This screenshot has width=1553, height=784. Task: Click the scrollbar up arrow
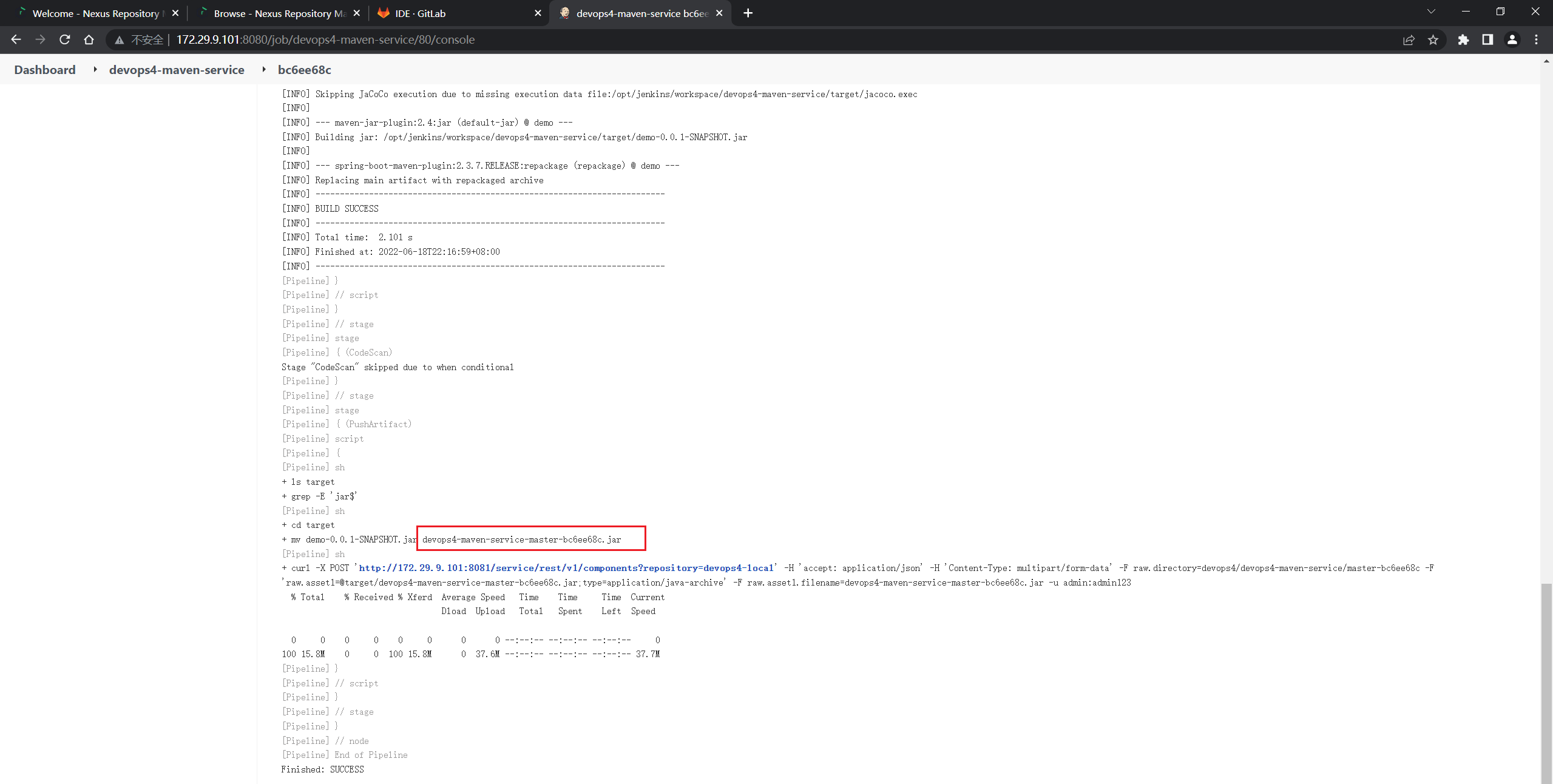1546,61
